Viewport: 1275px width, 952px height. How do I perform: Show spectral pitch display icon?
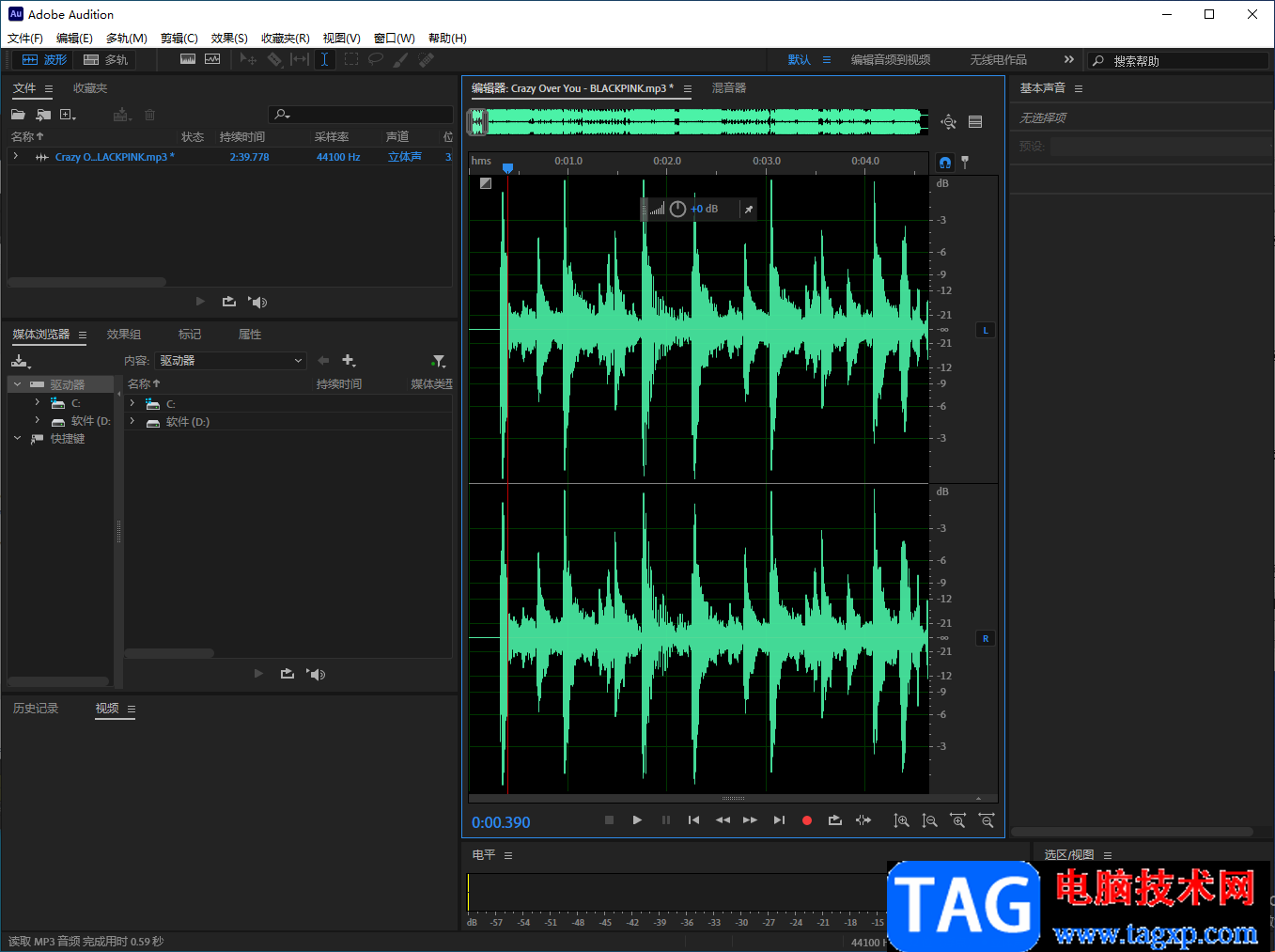tap(212, 59)
